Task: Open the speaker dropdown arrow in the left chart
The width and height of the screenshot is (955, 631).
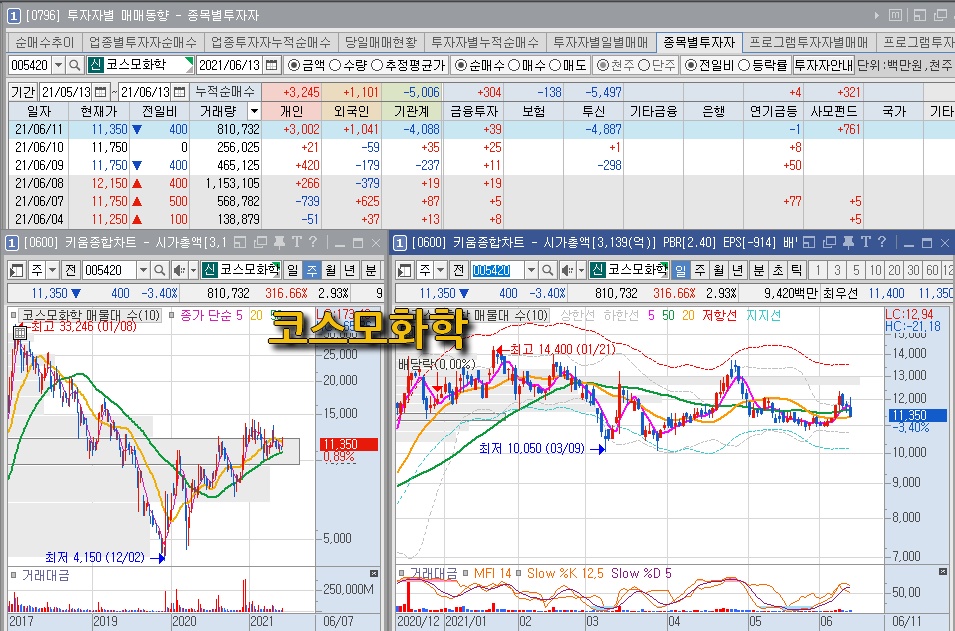Action: click(194, 270)
